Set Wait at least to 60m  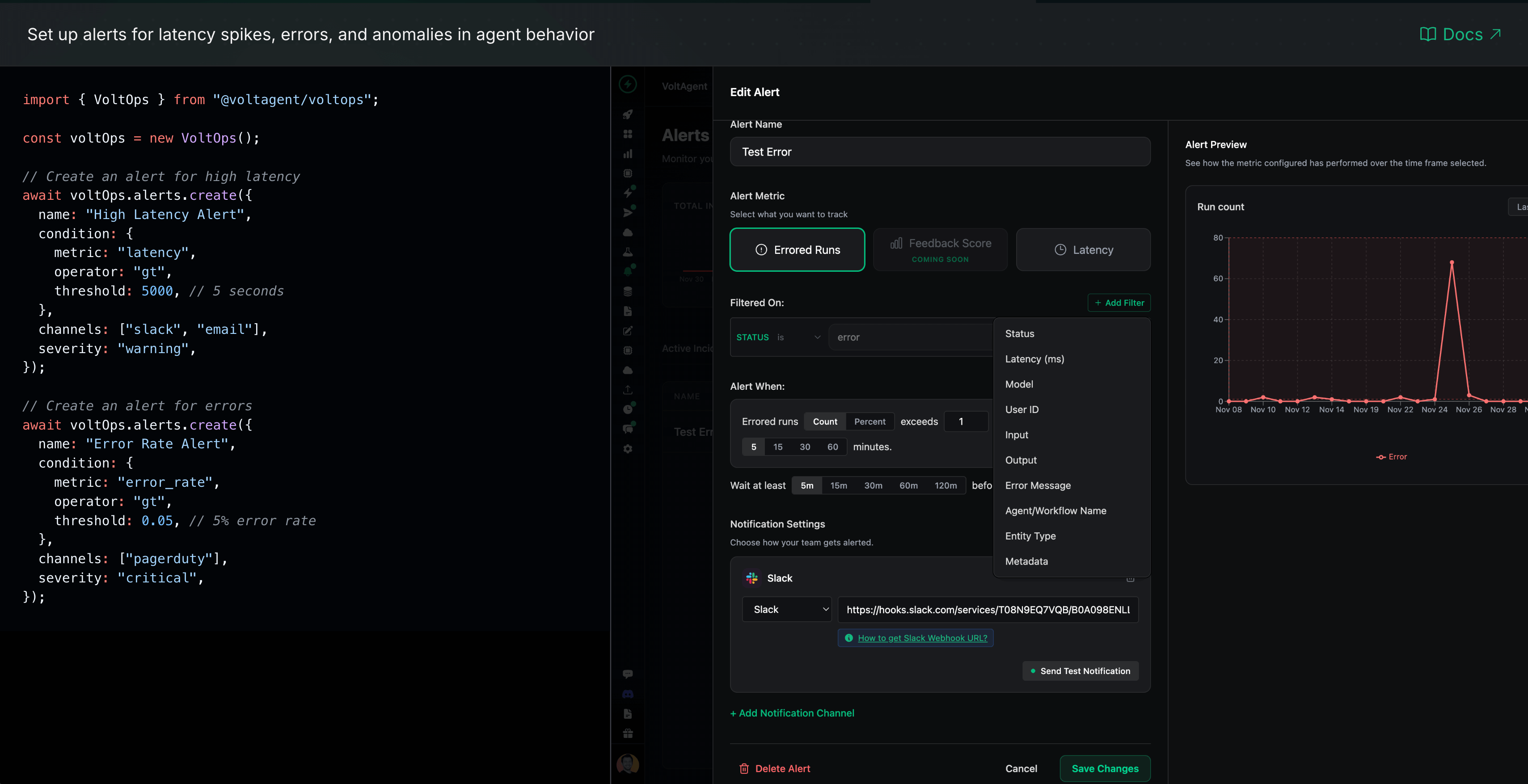tap(909, 485)
